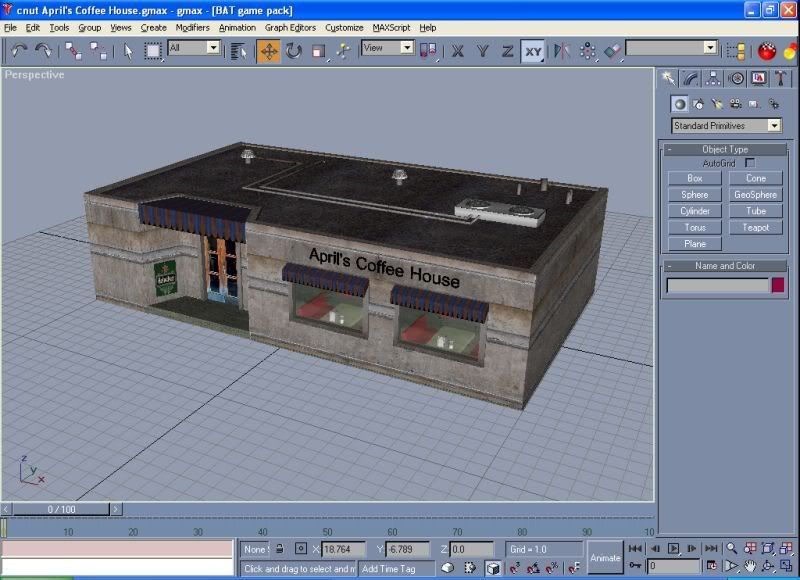Open the Shapes category in Create panel
Viewport: 800px width, 580px height.
[x=698, y=104]
